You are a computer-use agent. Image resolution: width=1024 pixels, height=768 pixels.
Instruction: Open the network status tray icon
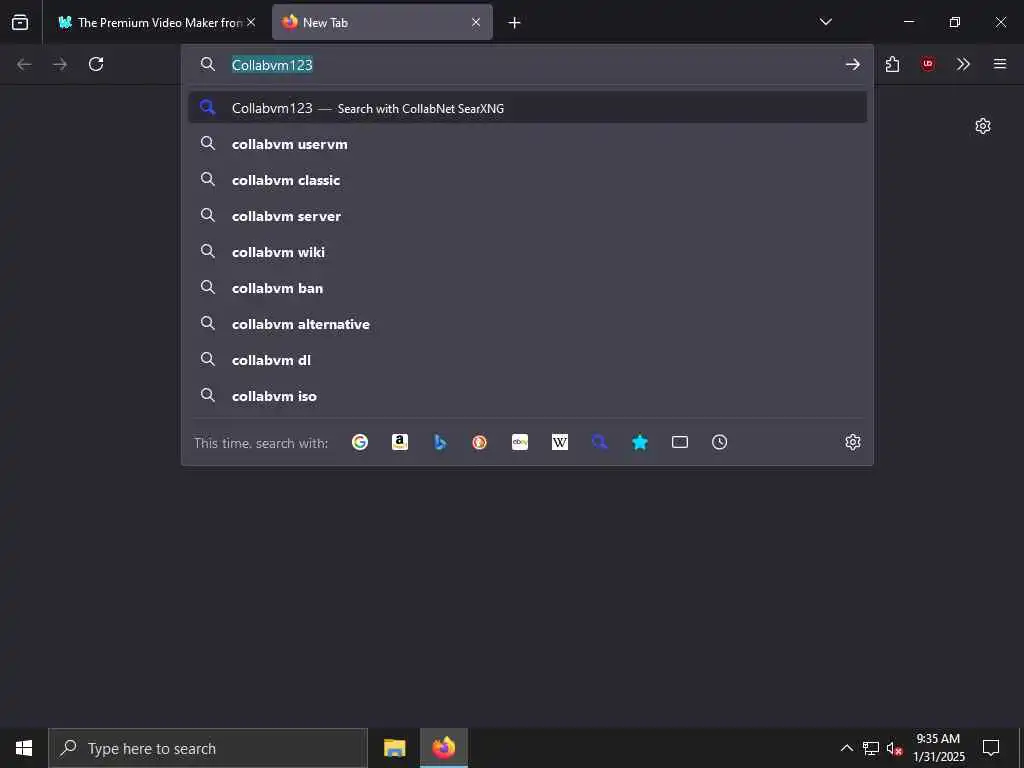tap(871, 748)
